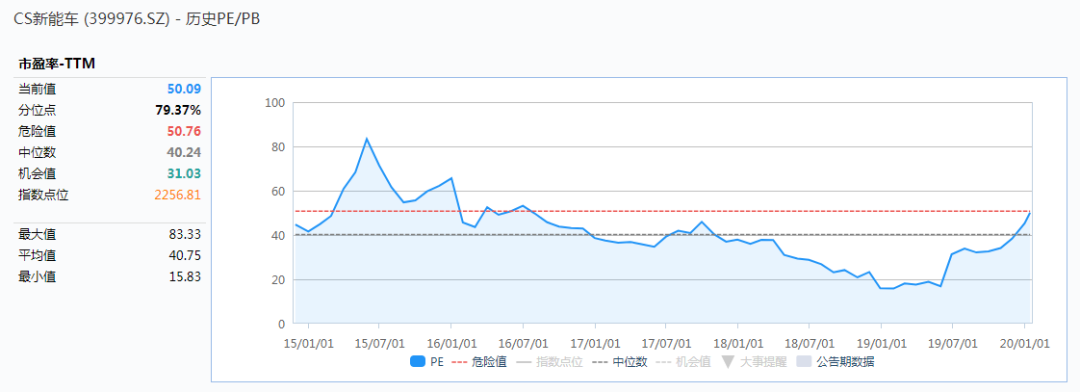The width and height of the screenshot is (1080, 392).
Task: Toggle the 大事提醒 triangle legend icon
Action: (727, 362)
